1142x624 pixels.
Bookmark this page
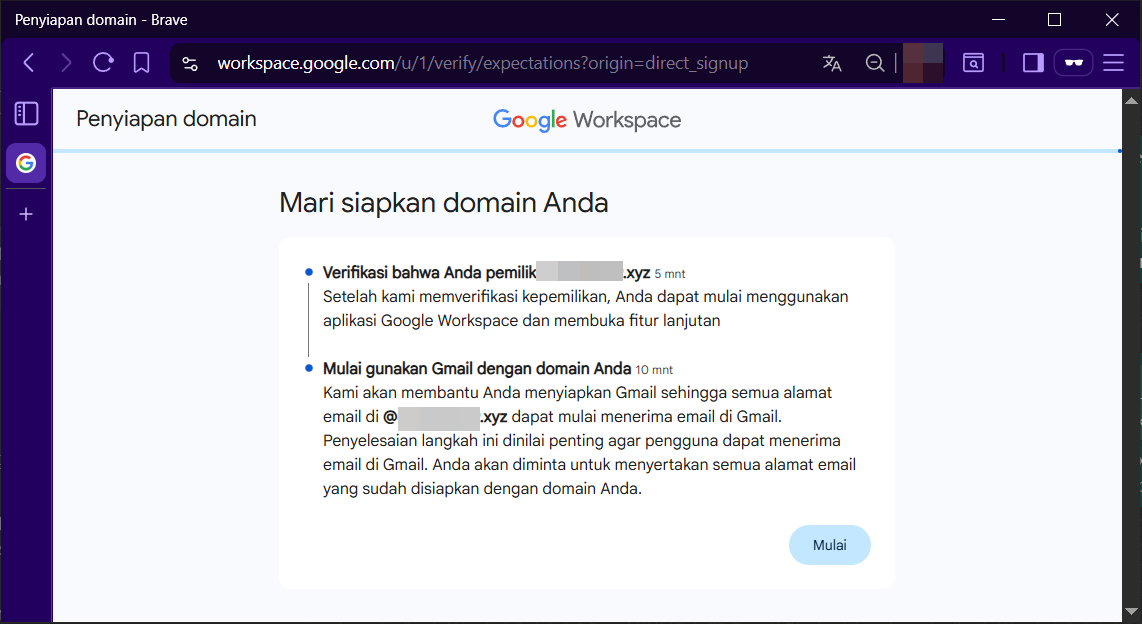[141, 63]
